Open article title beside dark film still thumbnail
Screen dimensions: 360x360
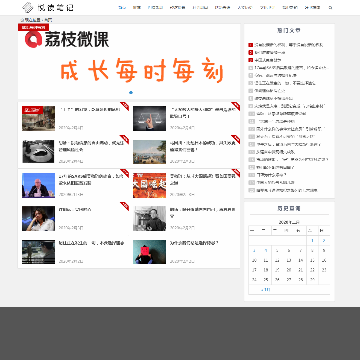(x=91, y=243)
